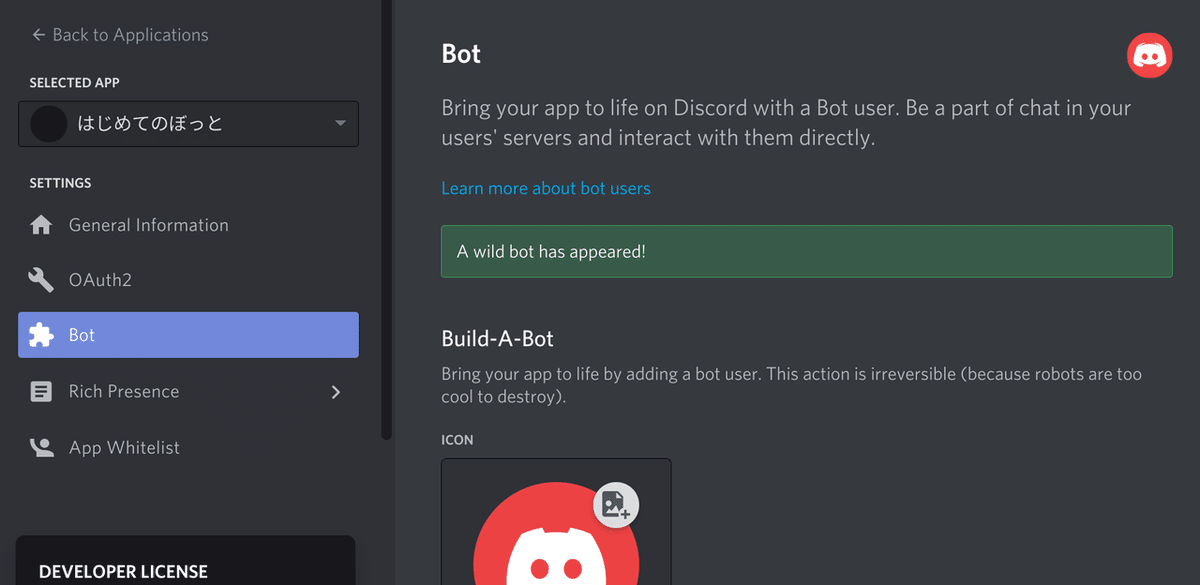This screenshot has width=1200, height=585.
Task: Go back via Back to Applications link
Action: [x=120, y=35]
